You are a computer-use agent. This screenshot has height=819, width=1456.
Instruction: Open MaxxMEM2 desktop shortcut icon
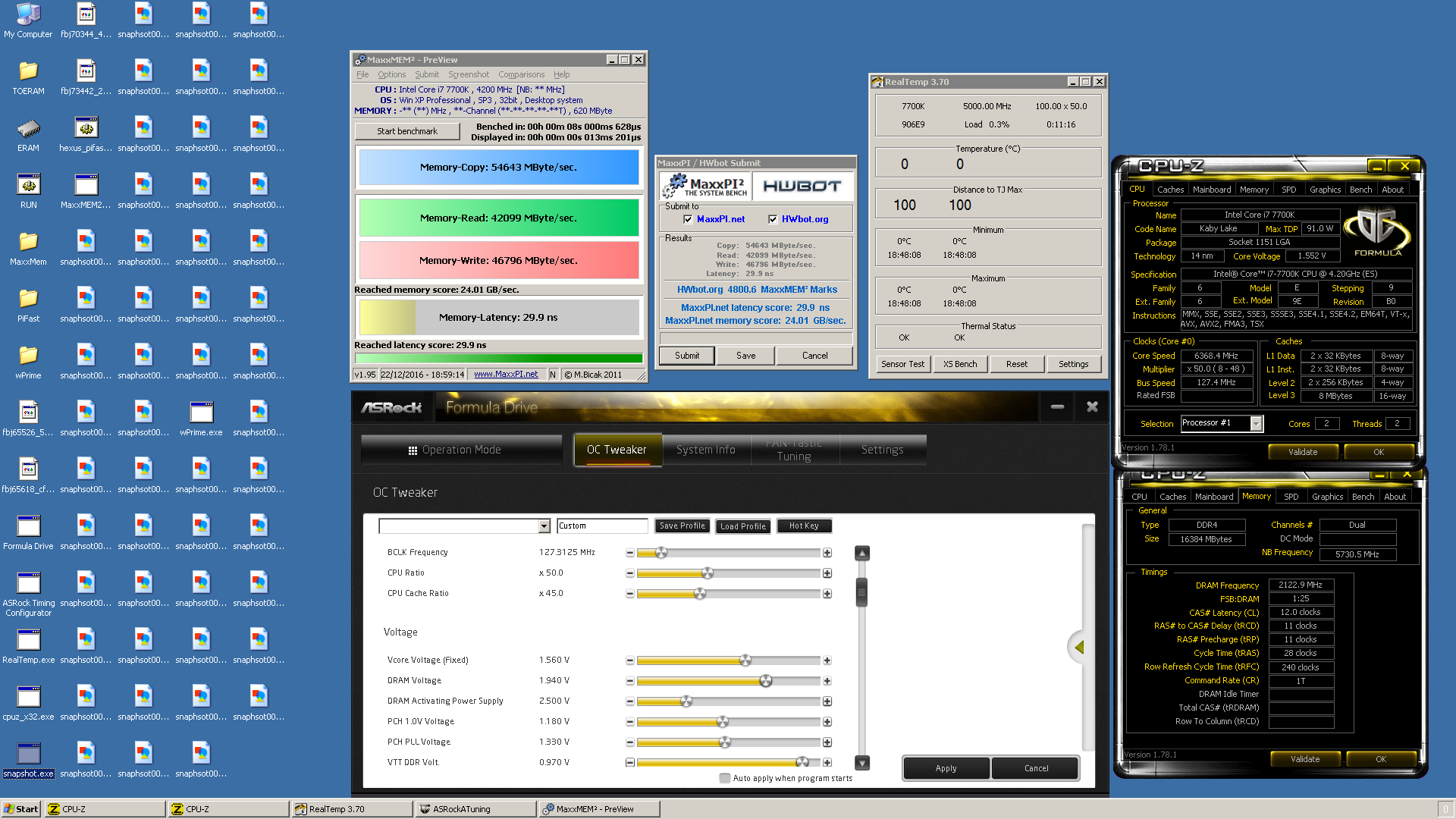(86, 191)
